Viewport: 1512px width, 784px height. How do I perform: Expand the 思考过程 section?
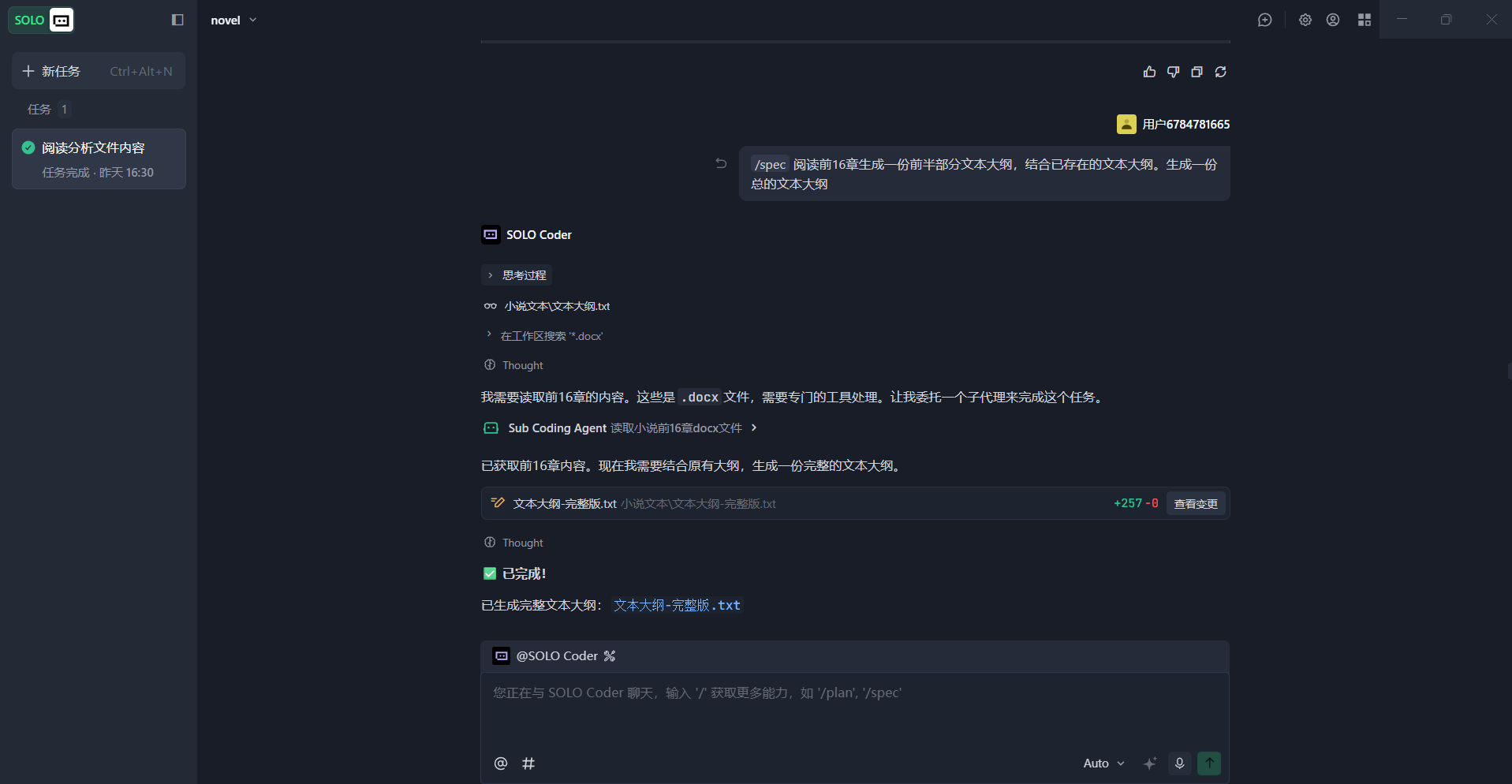[x=517, y=275]
